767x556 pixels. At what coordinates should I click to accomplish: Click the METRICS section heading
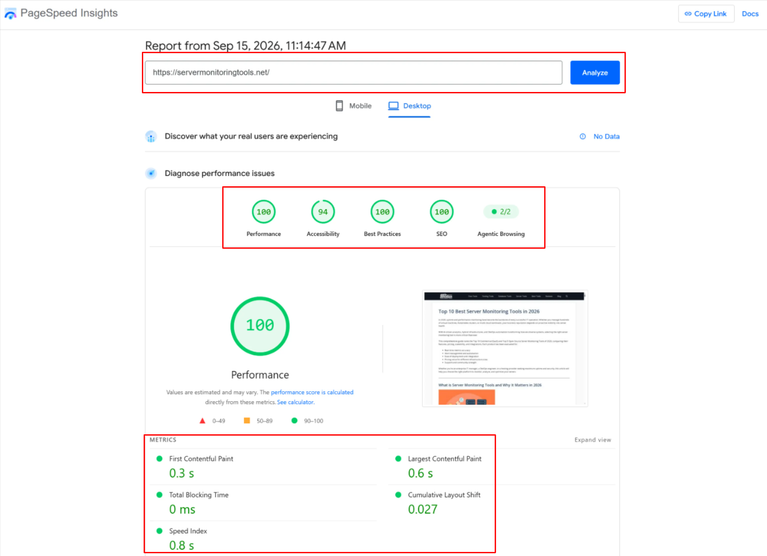coord(163,440)
